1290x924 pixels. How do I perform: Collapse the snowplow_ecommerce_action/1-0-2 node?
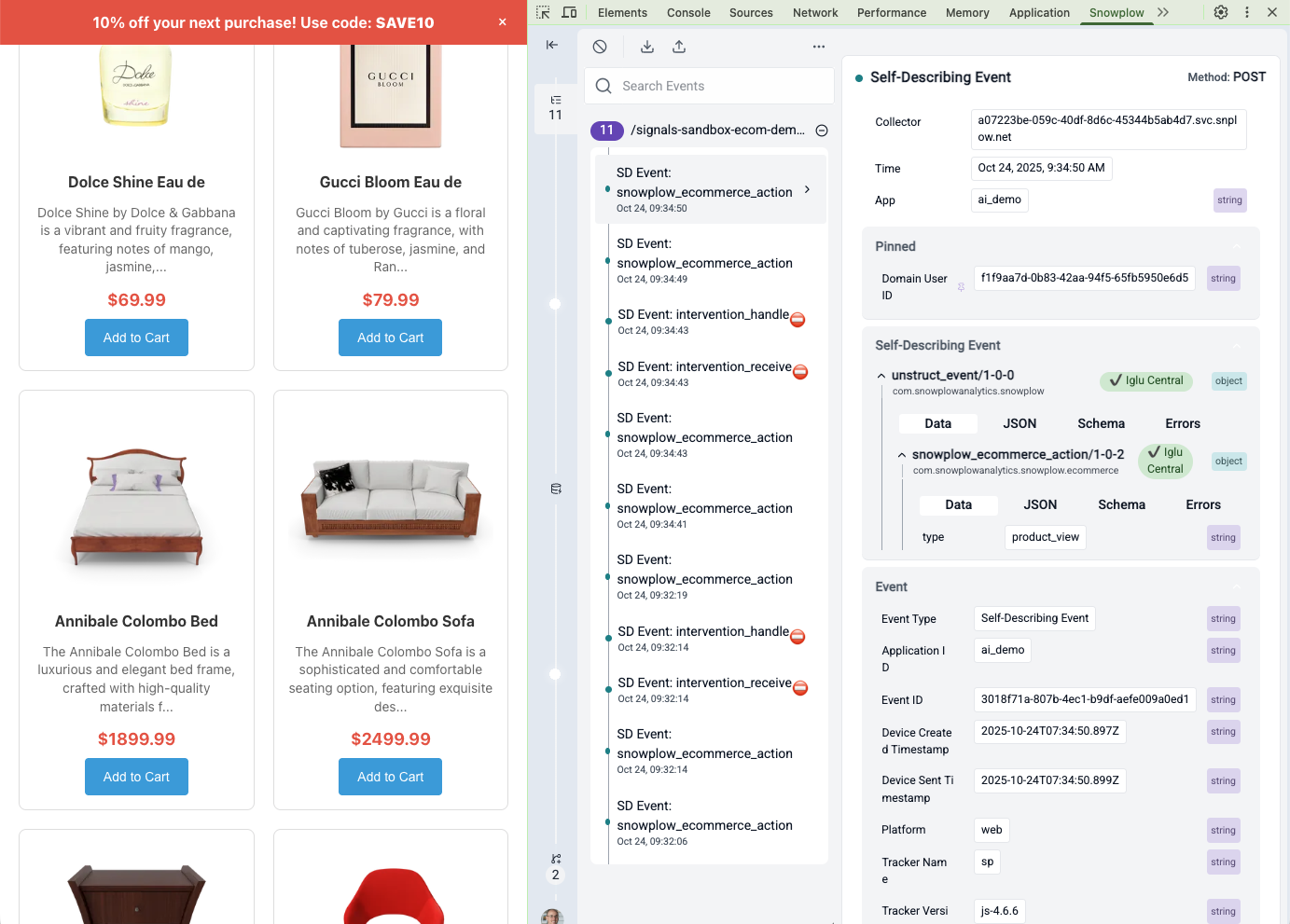tap(902, 455)
